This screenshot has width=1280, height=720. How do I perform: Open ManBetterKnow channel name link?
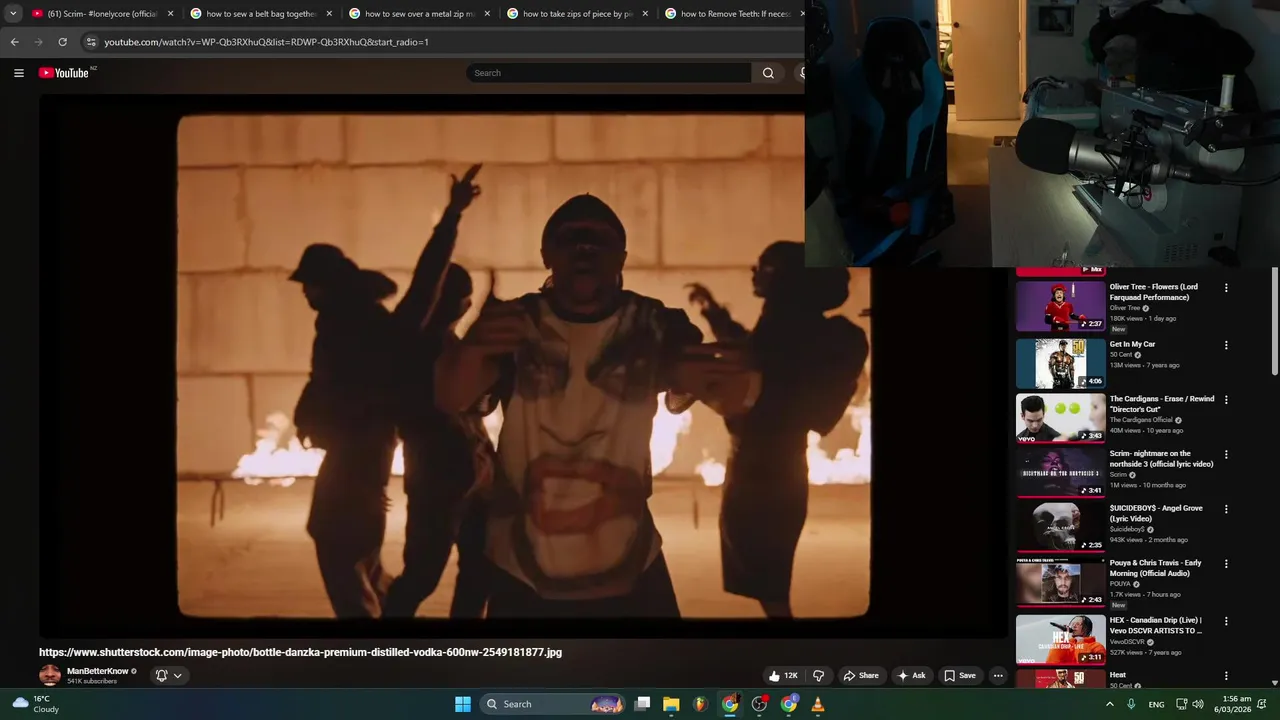coord(98,671)
